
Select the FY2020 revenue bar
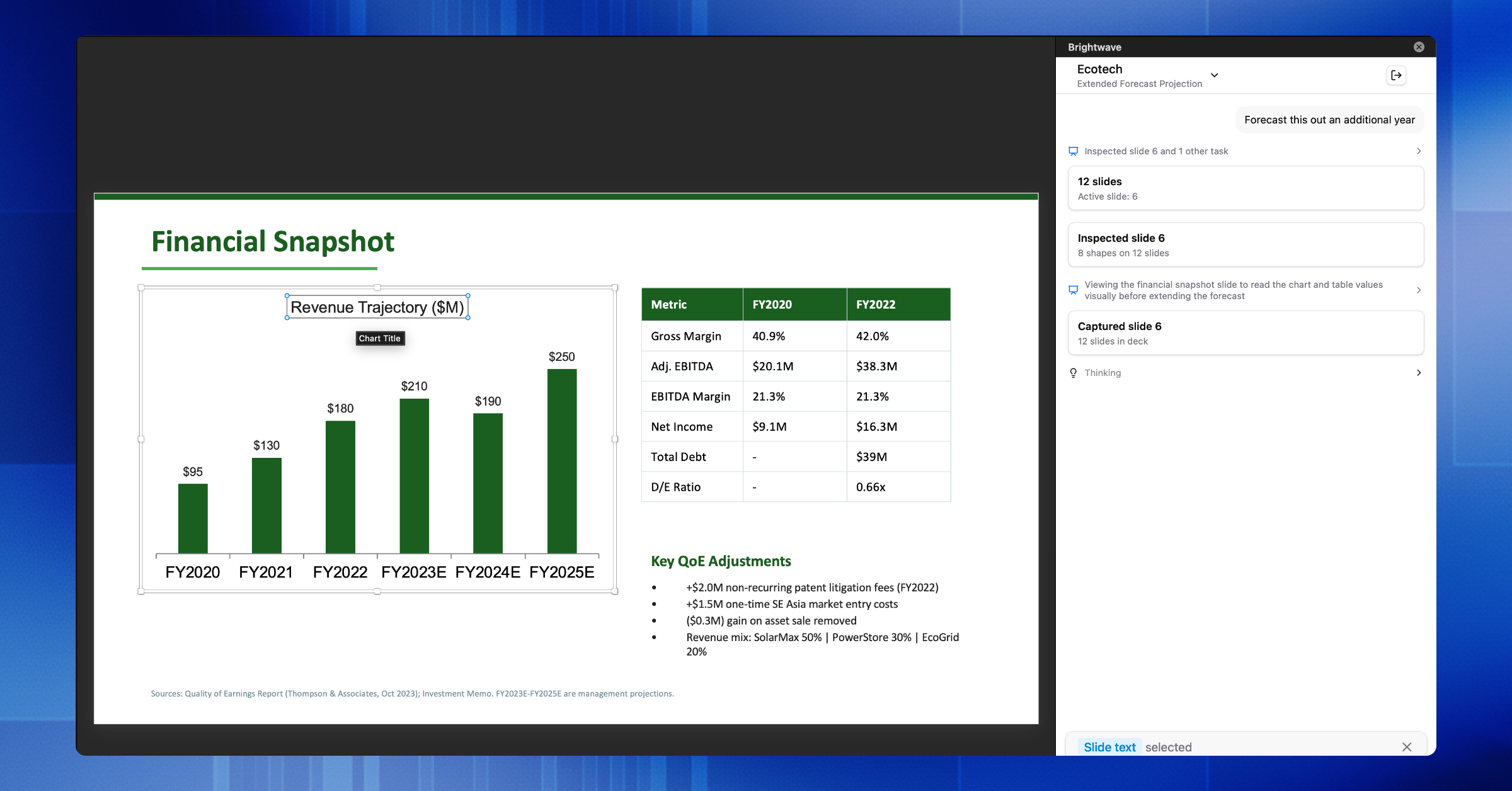193,519
